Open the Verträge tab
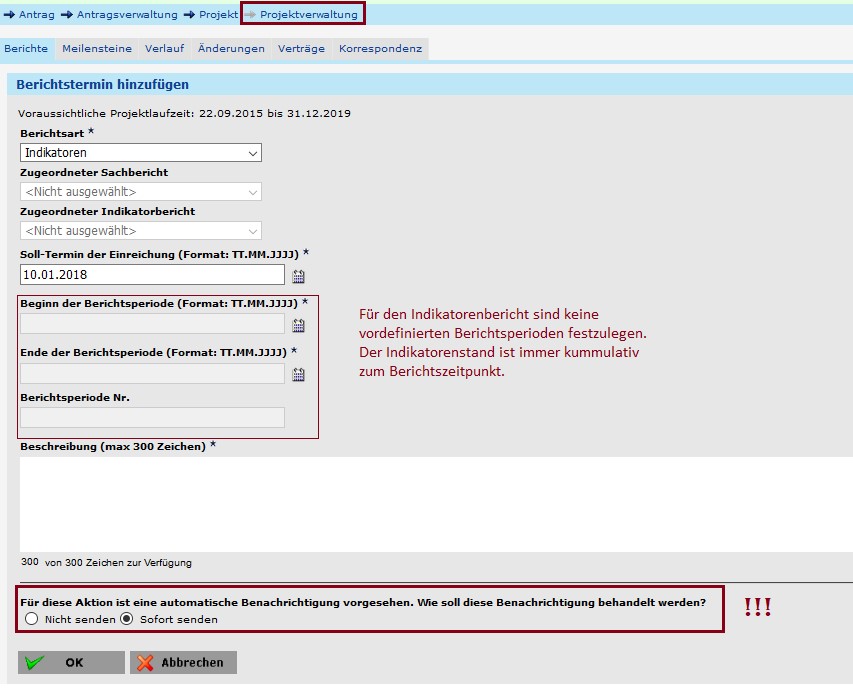The image size is (853, 691). click(301, 48)
